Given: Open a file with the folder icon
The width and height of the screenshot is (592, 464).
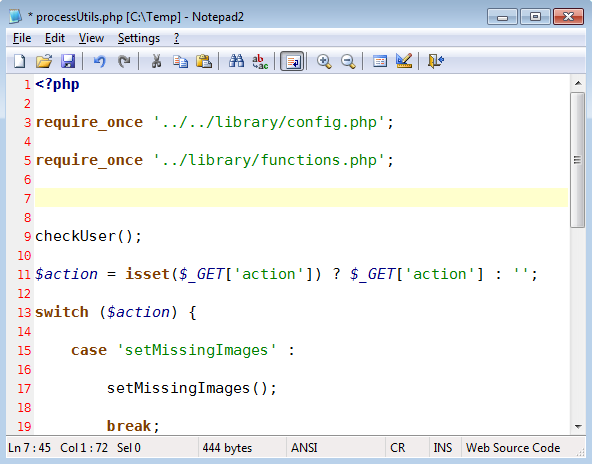Looking at the screenshot, I should tap(44, 61).
